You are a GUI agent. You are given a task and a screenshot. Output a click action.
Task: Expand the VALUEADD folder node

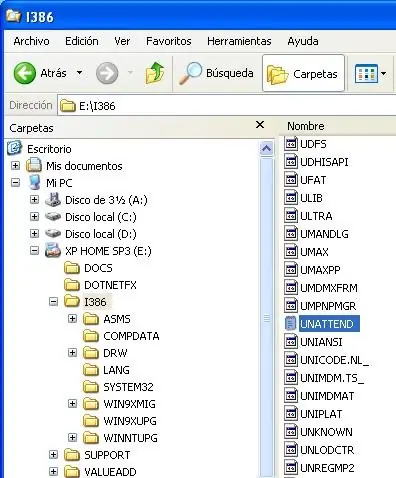point(53,471)
